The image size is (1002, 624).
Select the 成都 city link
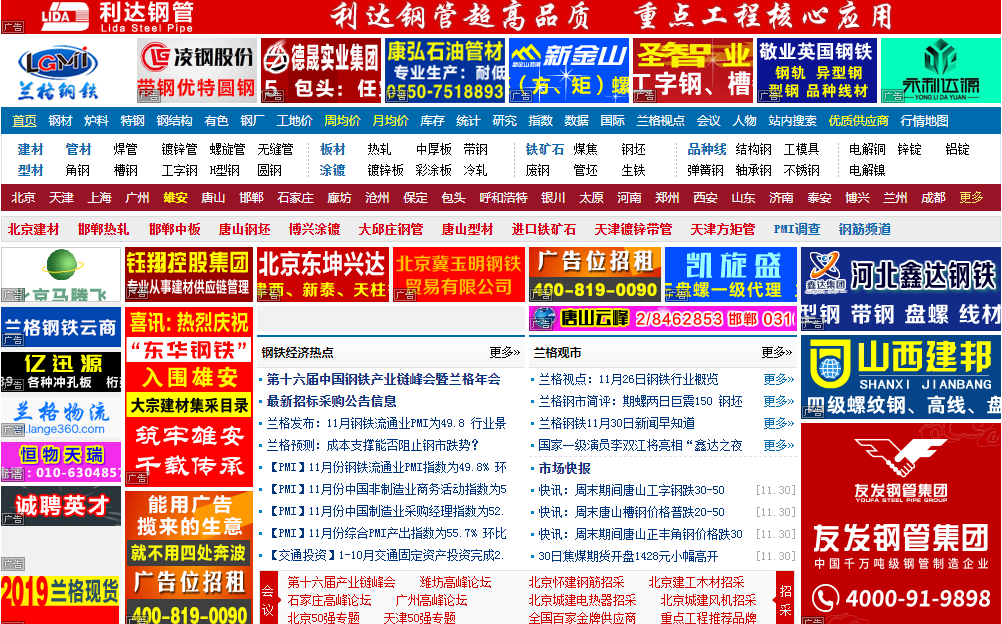tap(933, 198)
